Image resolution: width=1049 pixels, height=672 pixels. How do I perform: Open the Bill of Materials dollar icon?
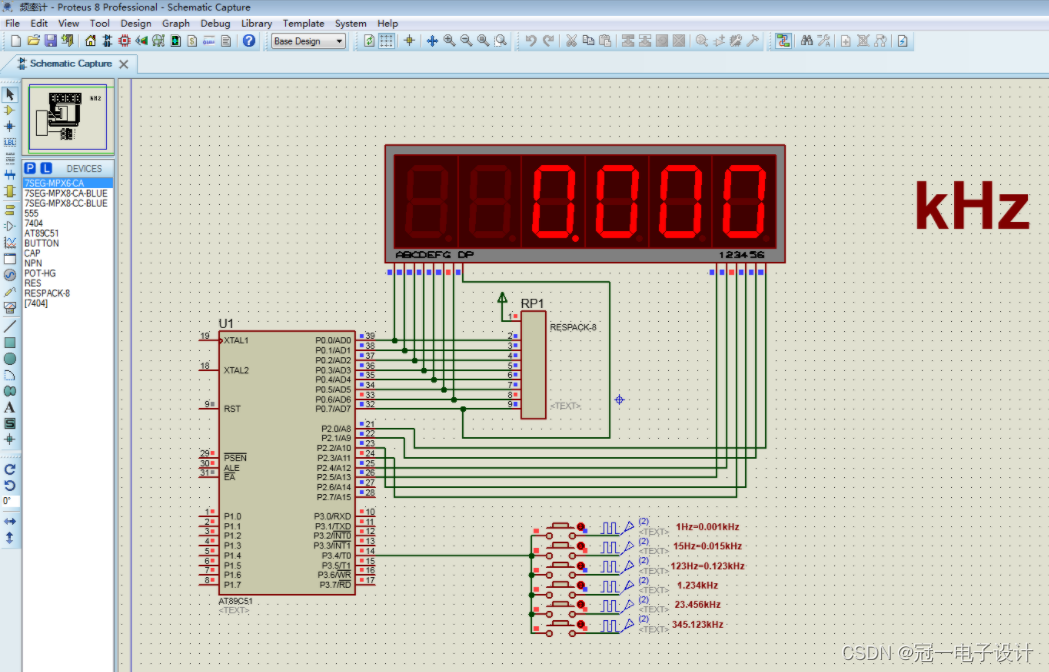pyautogui.click(x=192, y=41)
